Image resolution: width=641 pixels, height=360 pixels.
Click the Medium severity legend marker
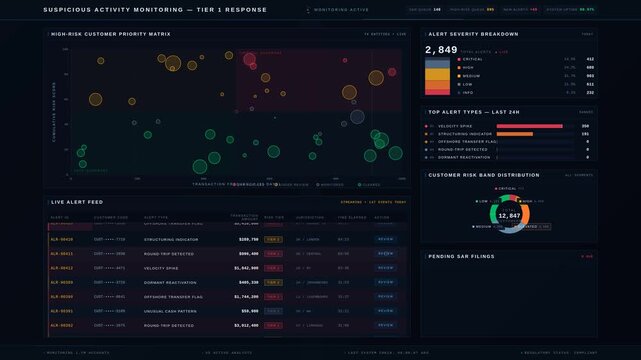click(x=459, y=76)
